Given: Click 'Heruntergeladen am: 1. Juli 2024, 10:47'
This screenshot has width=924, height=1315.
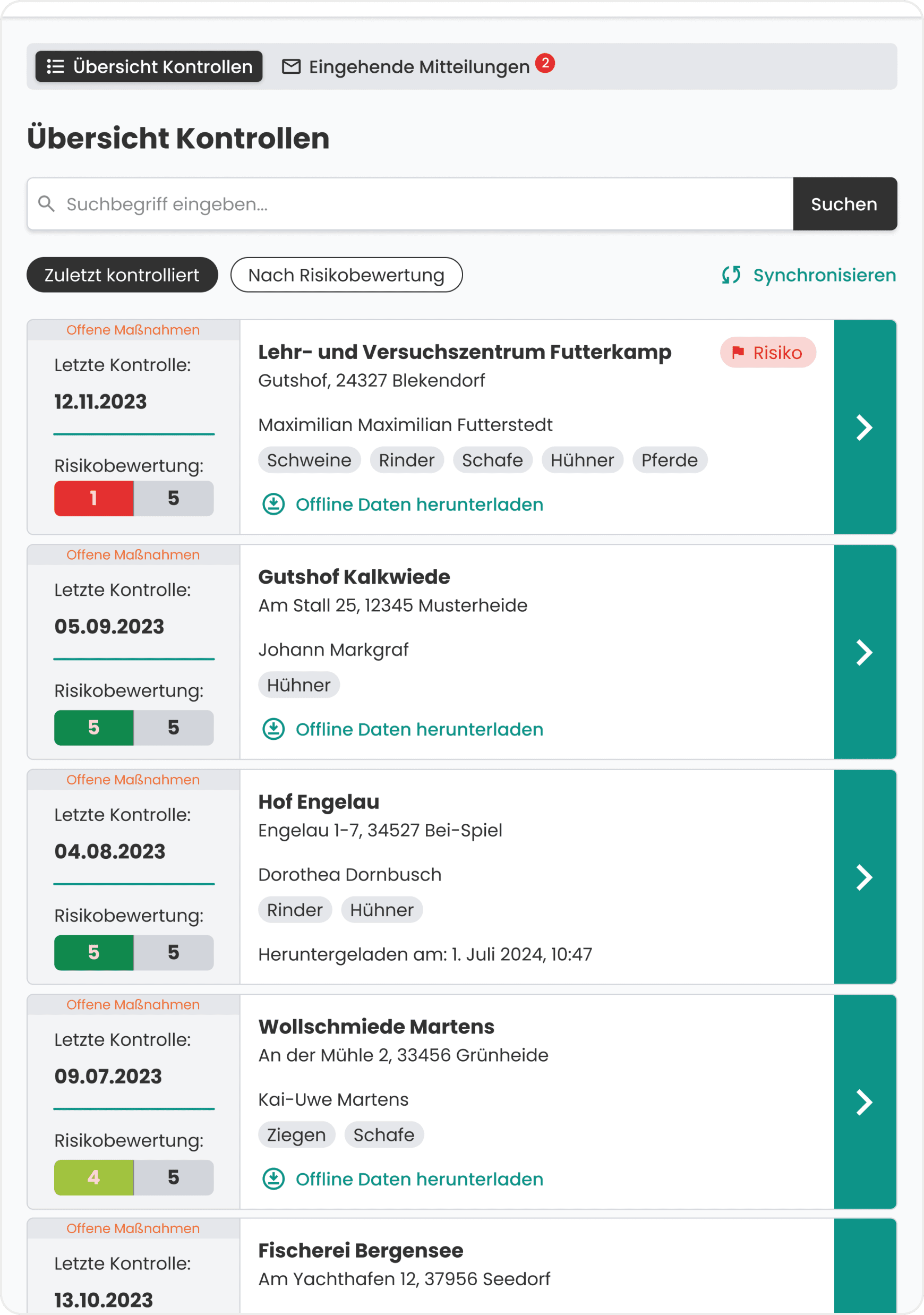Looking at the screenshot, I should coord(425,955).
